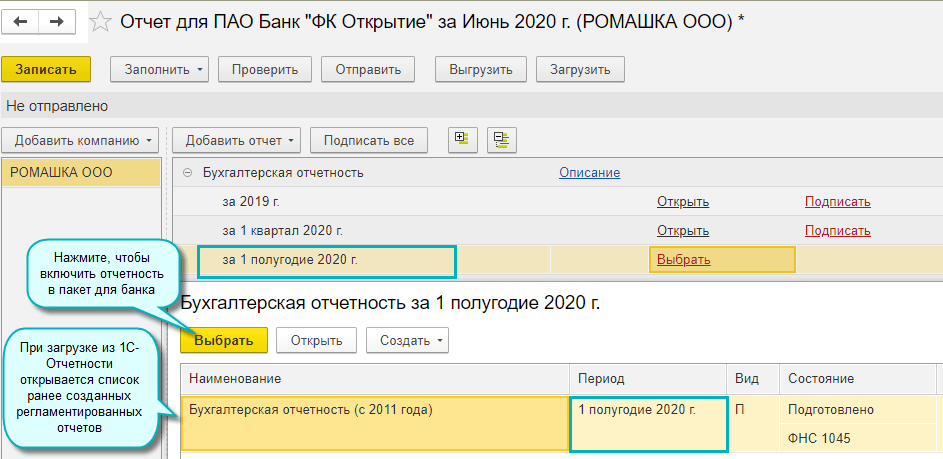Click the Проверить button
943x459 pixels.
pyautogui.click(x=265, y=69)
